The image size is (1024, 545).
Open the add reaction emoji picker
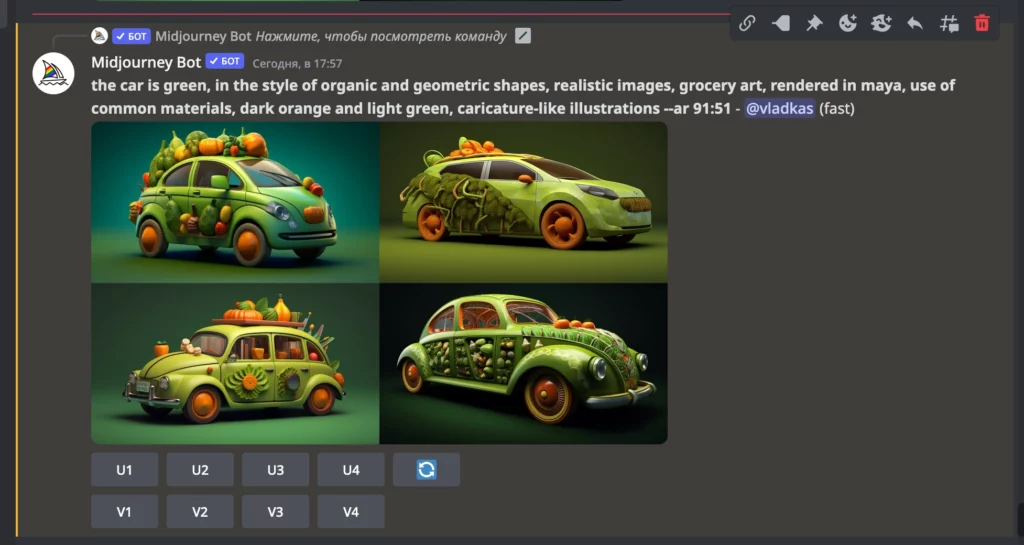pyautogui.click(x=848, y=23)
